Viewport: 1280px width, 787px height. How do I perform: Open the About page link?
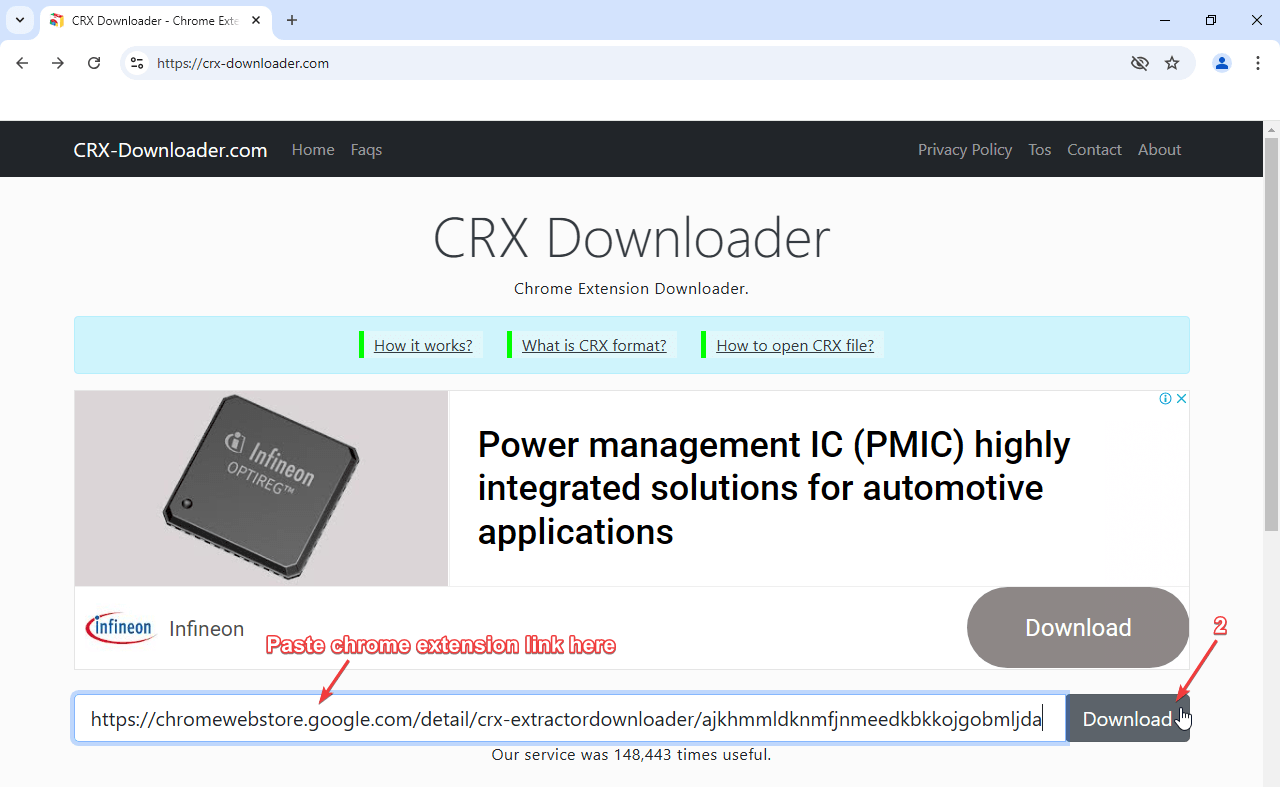(1159, 150)
